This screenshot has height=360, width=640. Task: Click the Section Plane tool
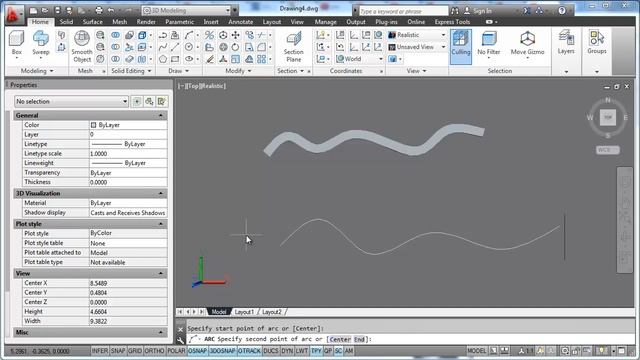pyautogui.click(x=293, y=47)
